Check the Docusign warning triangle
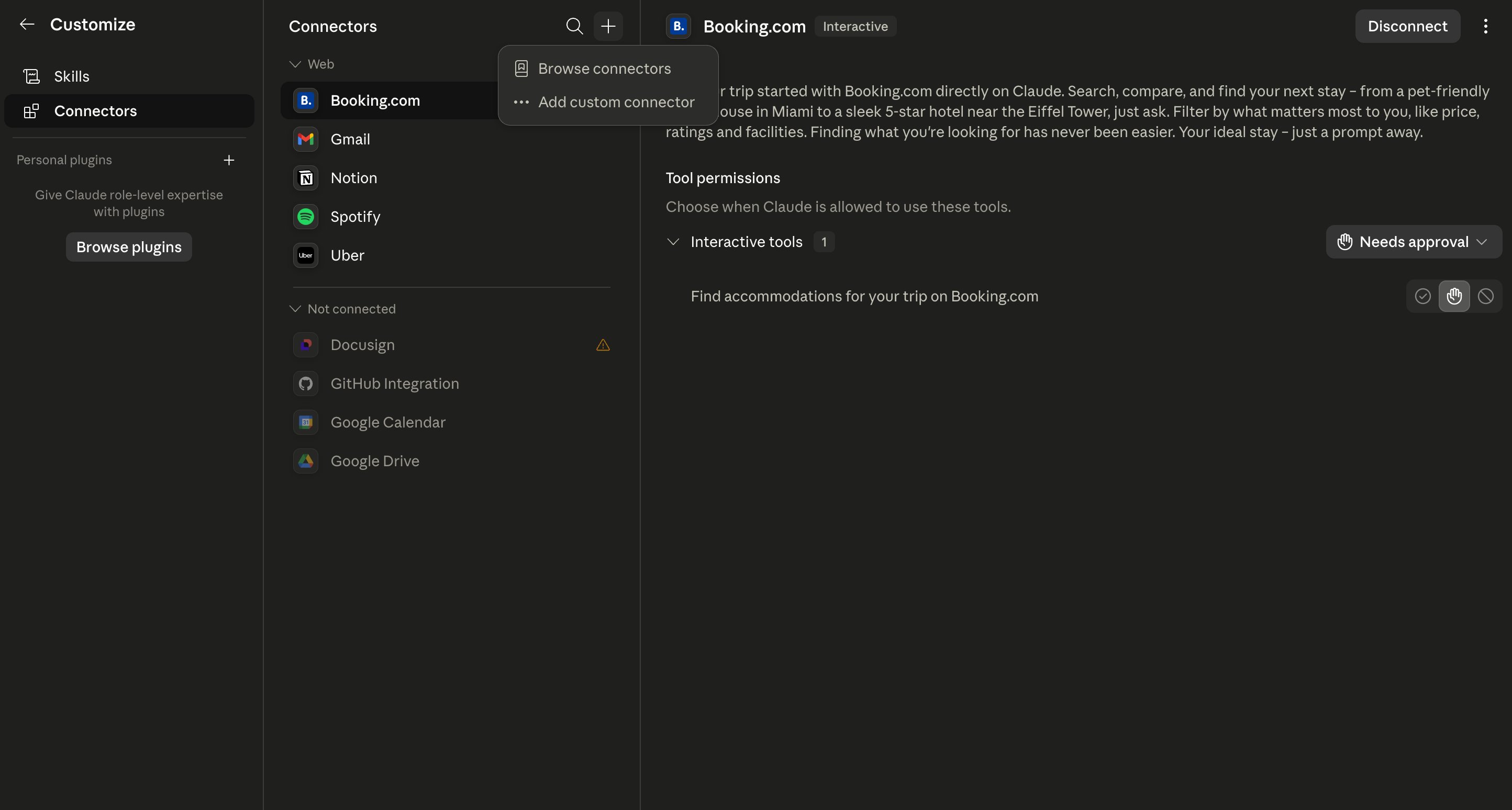The height and width of the screenshot is (810, 1512). coord(603,345)
